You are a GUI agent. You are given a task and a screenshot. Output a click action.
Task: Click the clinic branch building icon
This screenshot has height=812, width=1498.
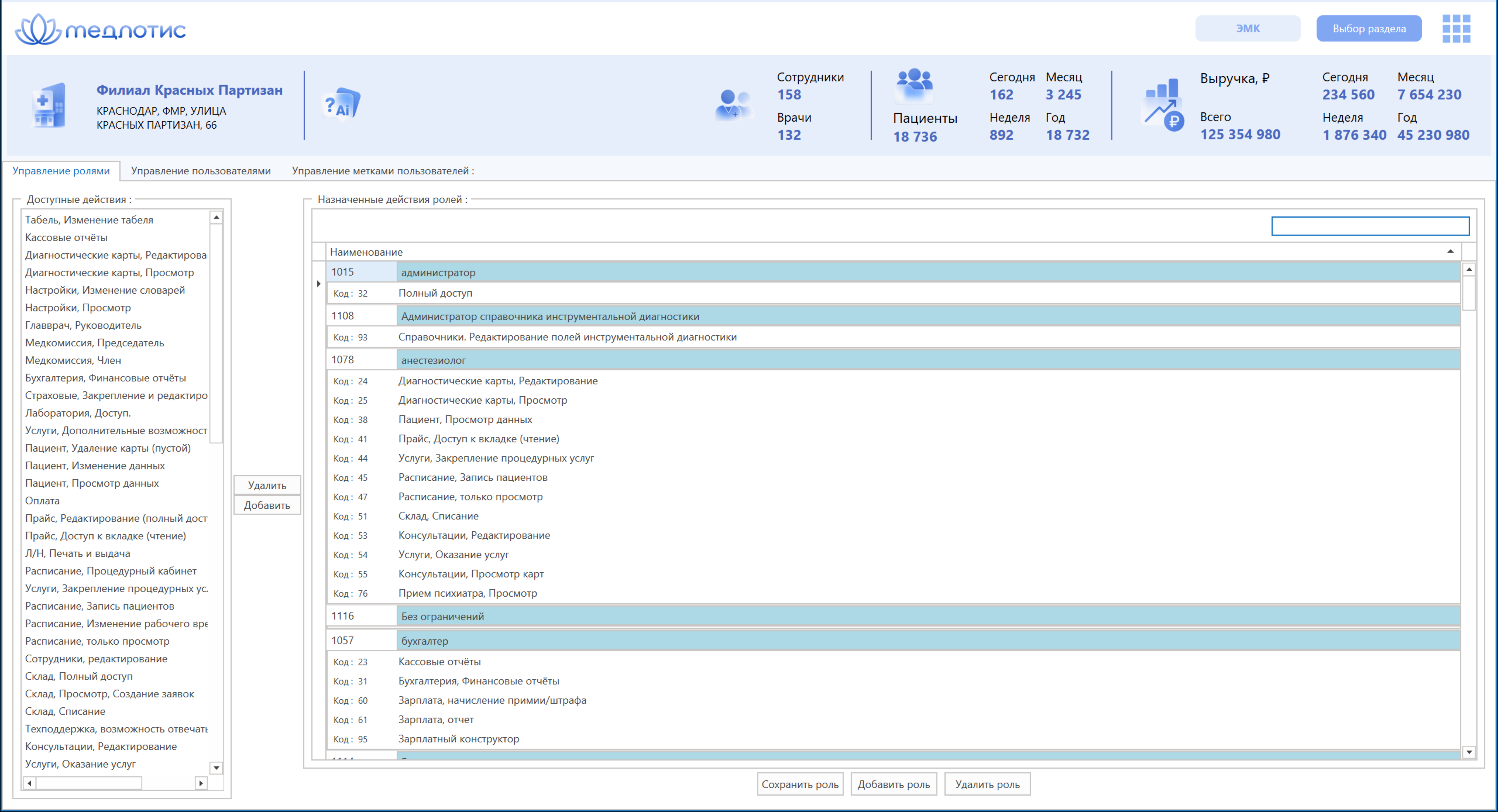click(x=49, y=105)
